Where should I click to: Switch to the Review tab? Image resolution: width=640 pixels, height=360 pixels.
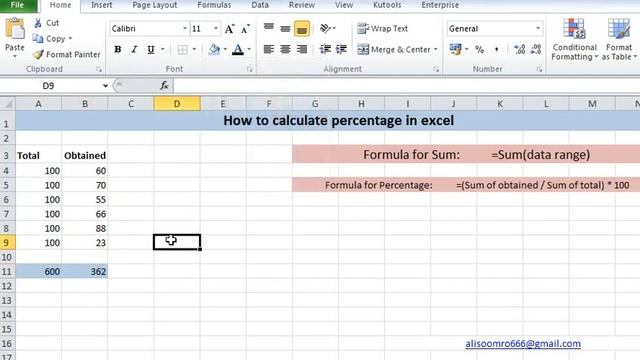(302, 5)
